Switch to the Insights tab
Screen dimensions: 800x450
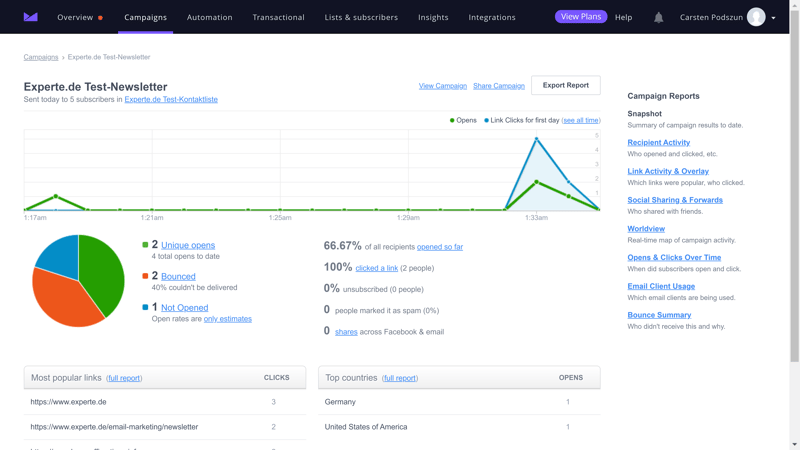(x=433, y=17)
